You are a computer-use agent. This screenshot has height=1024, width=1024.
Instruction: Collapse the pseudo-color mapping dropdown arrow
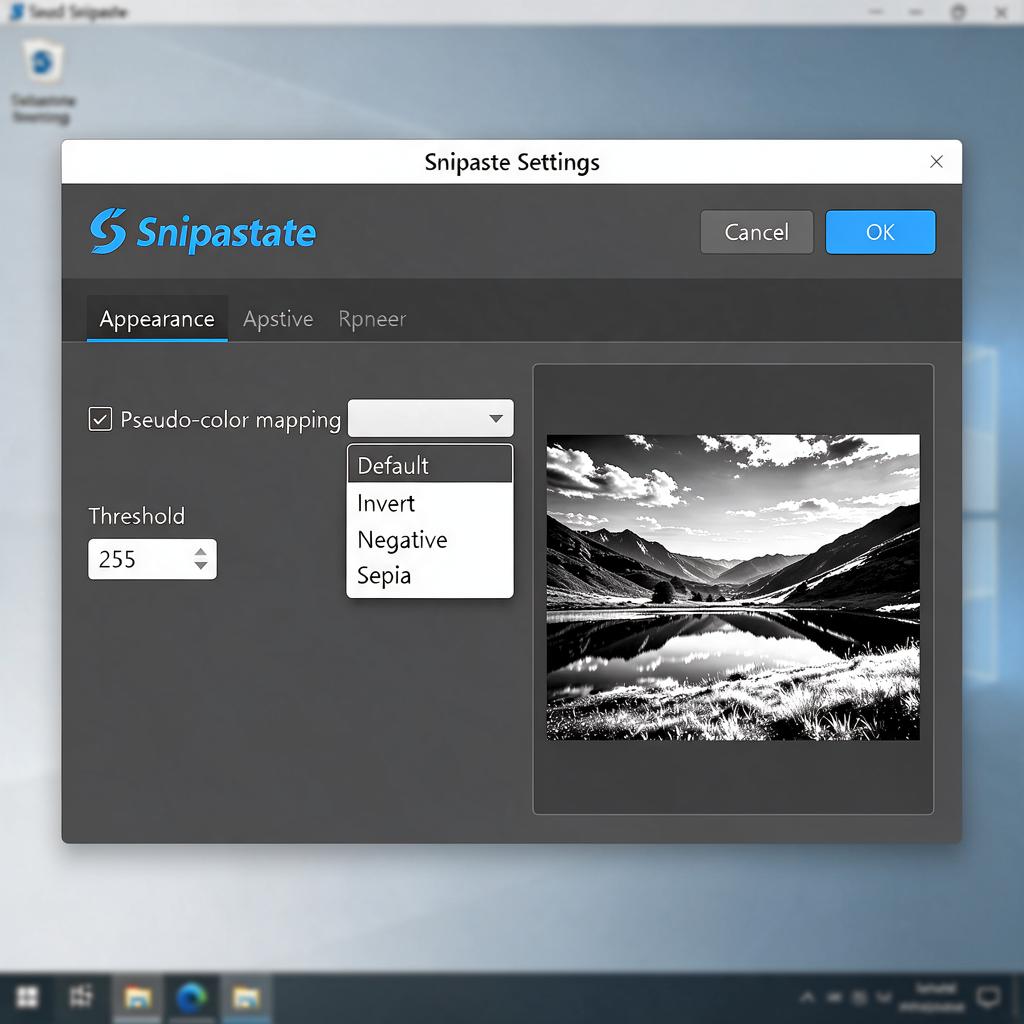(496, 419)
